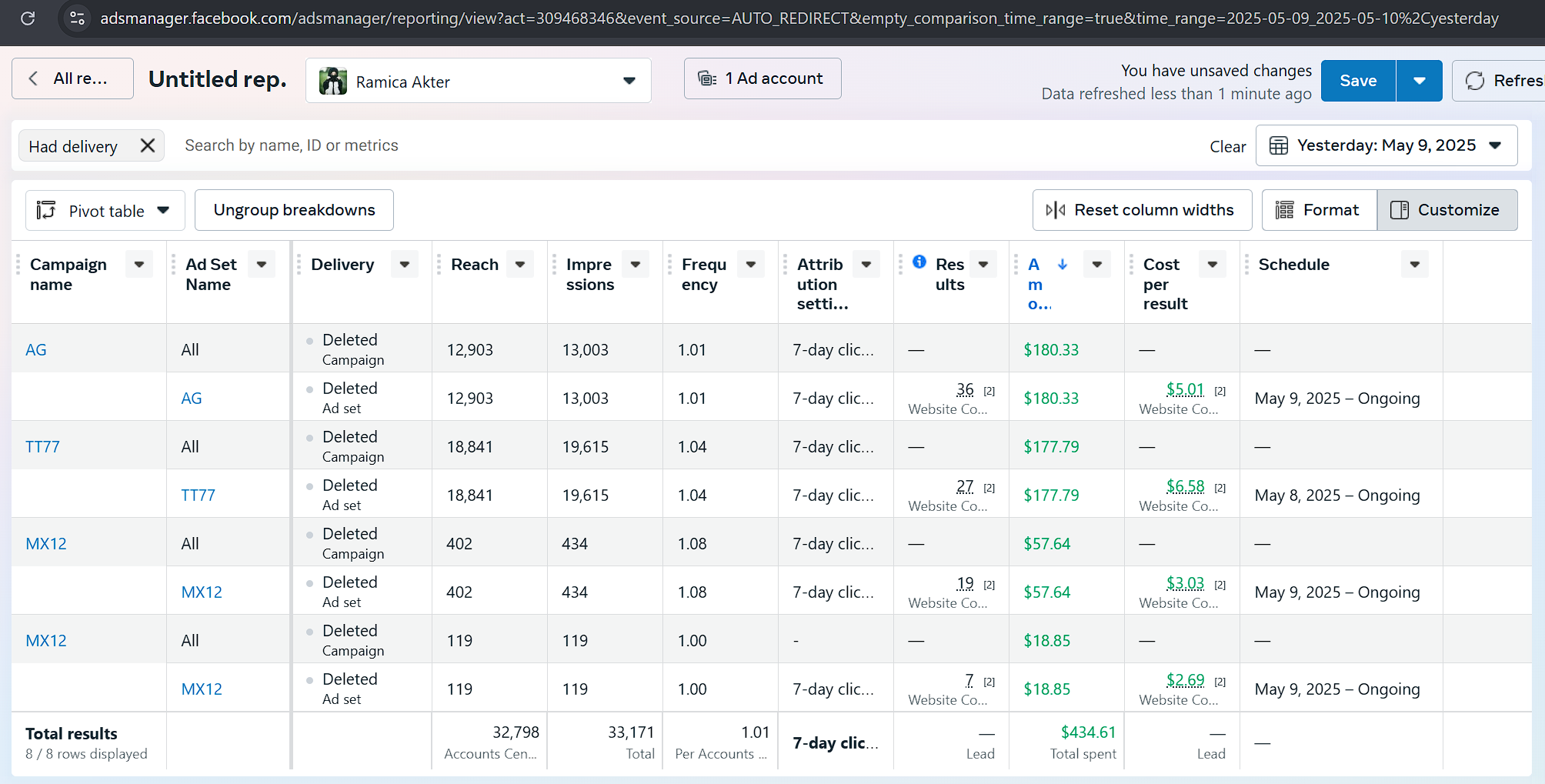Click the 1 Ad account selector
The width and height of the screenshot is (1545, 784).
pos(762,78)
